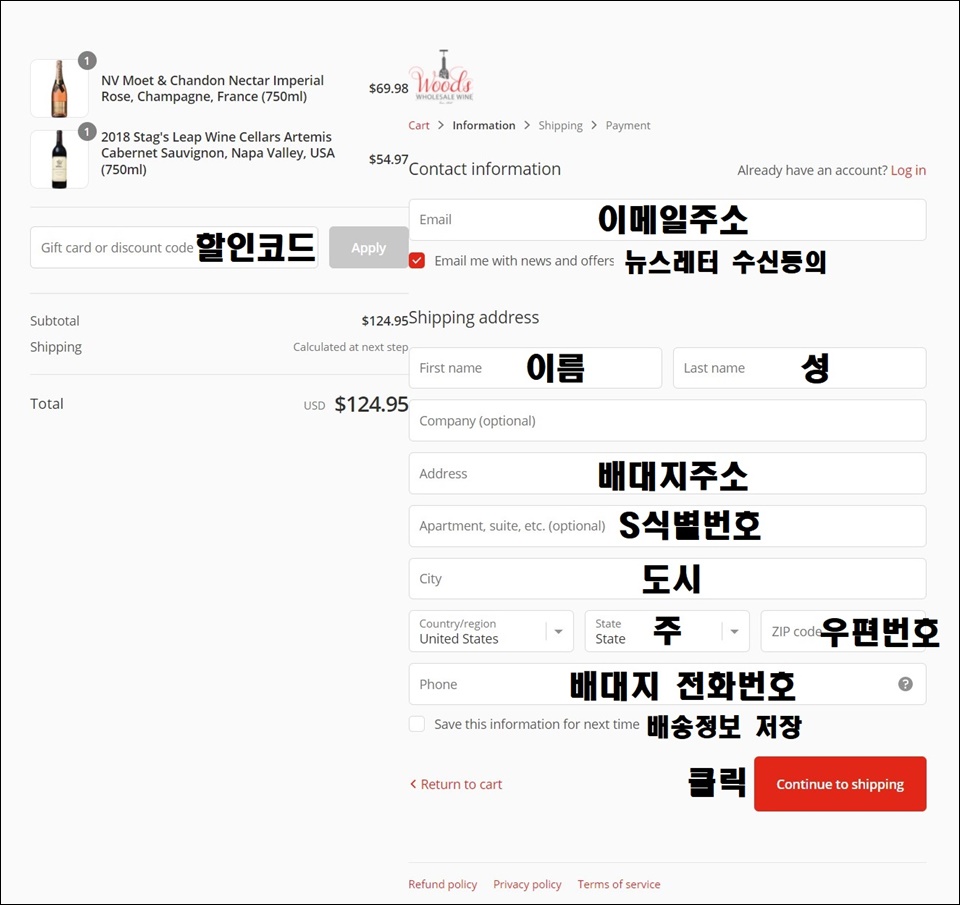Open the Country/region dropdown
This screenshot has width=960, height=905.
491,631
